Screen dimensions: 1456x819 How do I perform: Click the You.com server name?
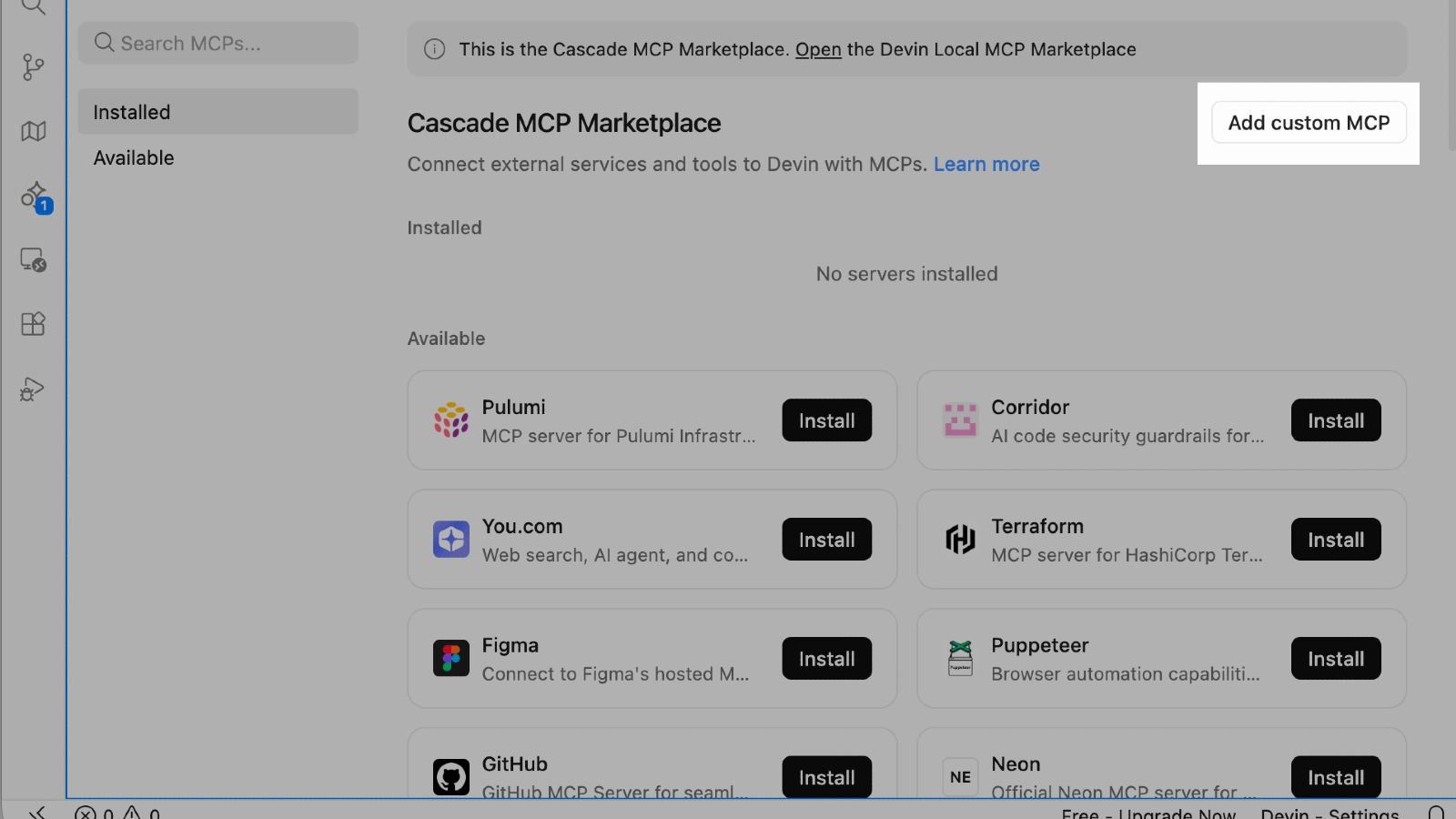pos(522,526)
